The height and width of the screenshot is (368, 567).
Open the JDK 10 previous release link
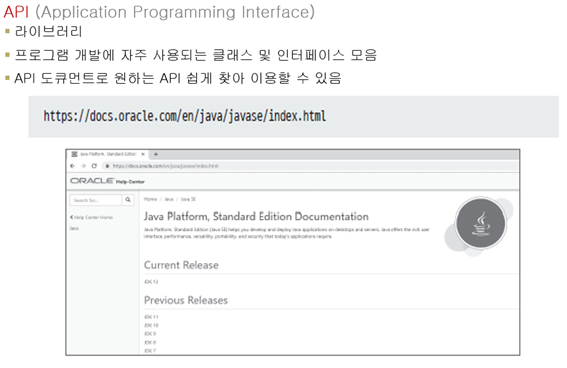(151, 325)
